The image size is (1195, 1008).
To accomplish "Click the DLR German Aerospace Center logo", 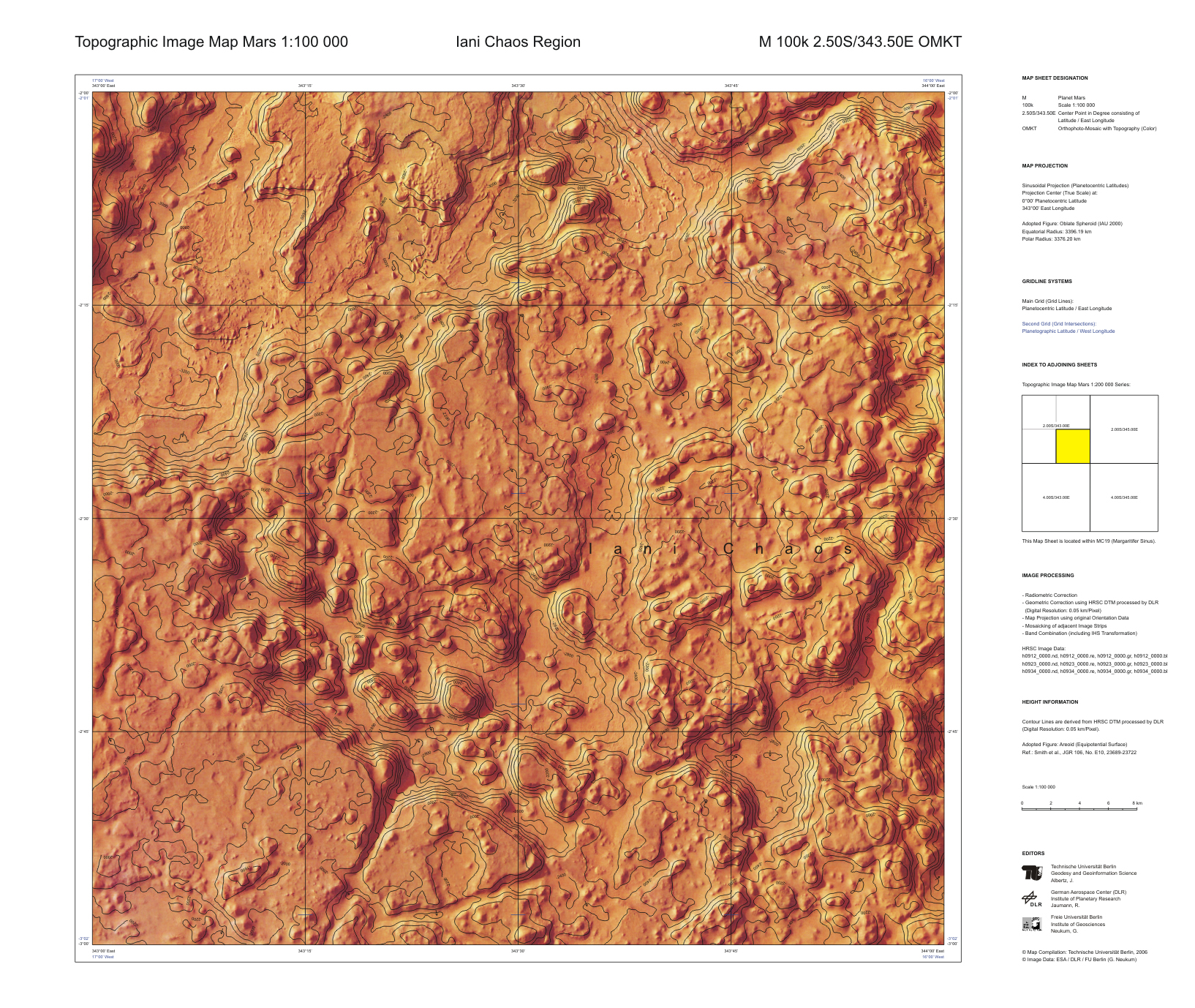I will pyautogui.click(x=1031, y=898).
